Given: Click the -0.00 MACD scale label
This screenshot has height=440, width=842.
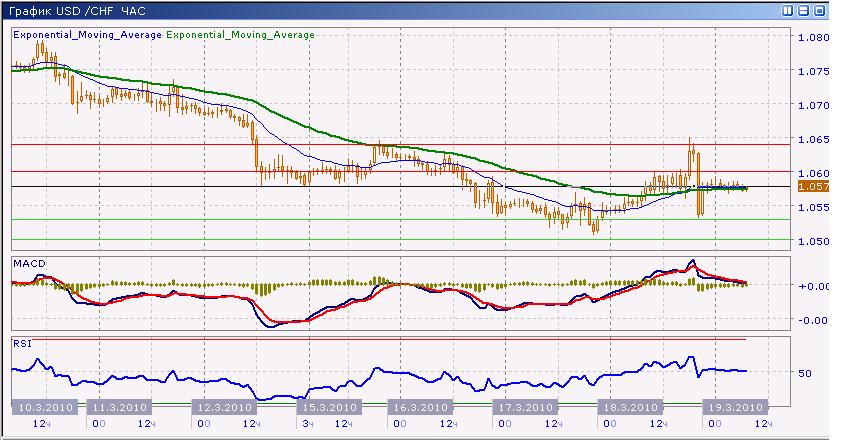Looking at the screenshot, I should pyautogui.click(x=813, y=320).
